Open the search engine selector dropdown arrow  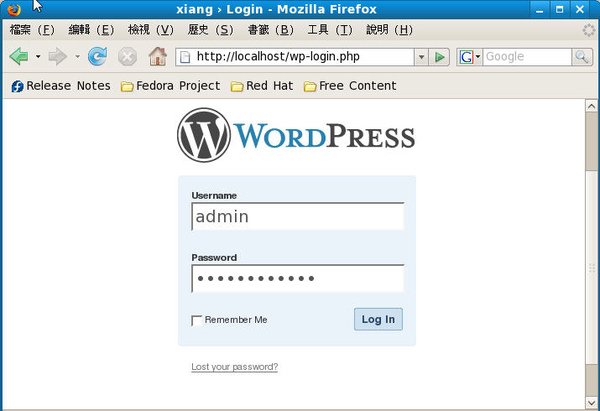click(x=478, y=57)
